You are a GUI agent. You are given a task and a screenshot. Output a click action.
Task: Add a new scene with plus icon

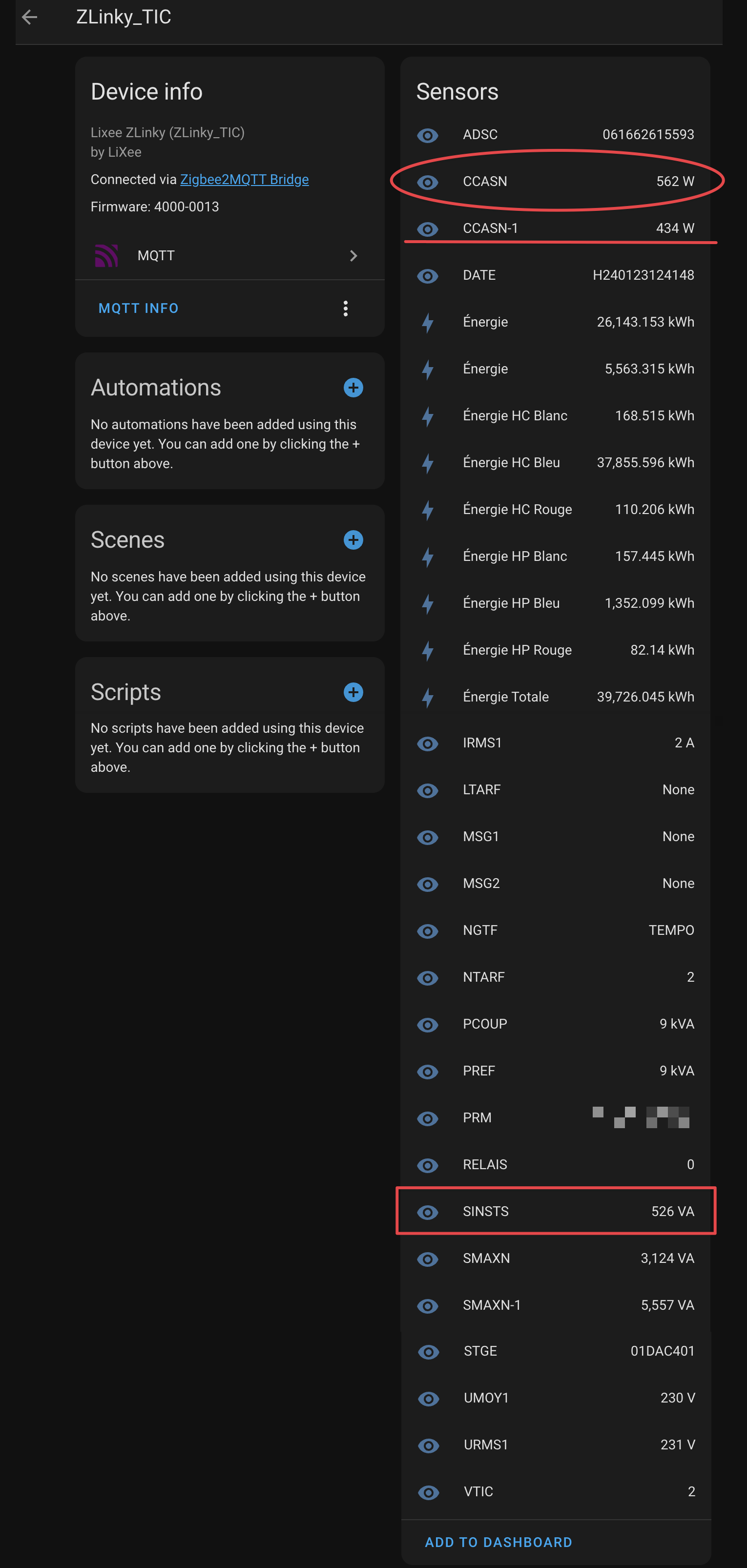coord(353,540)
